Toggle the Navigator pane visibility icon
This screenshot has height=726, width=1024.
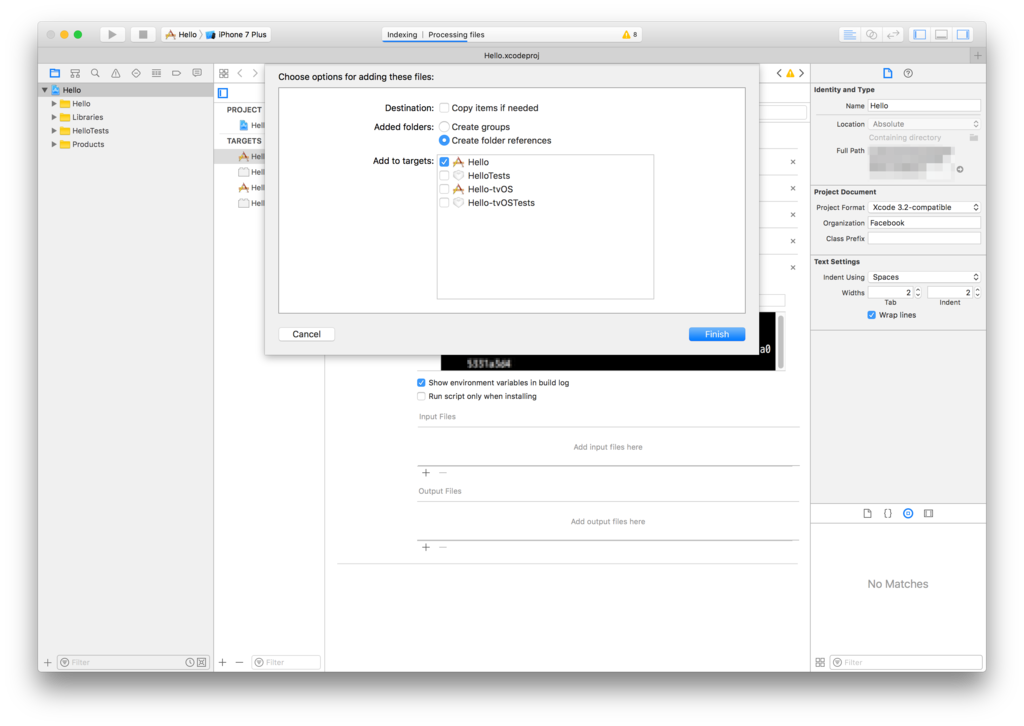point(920,35)
